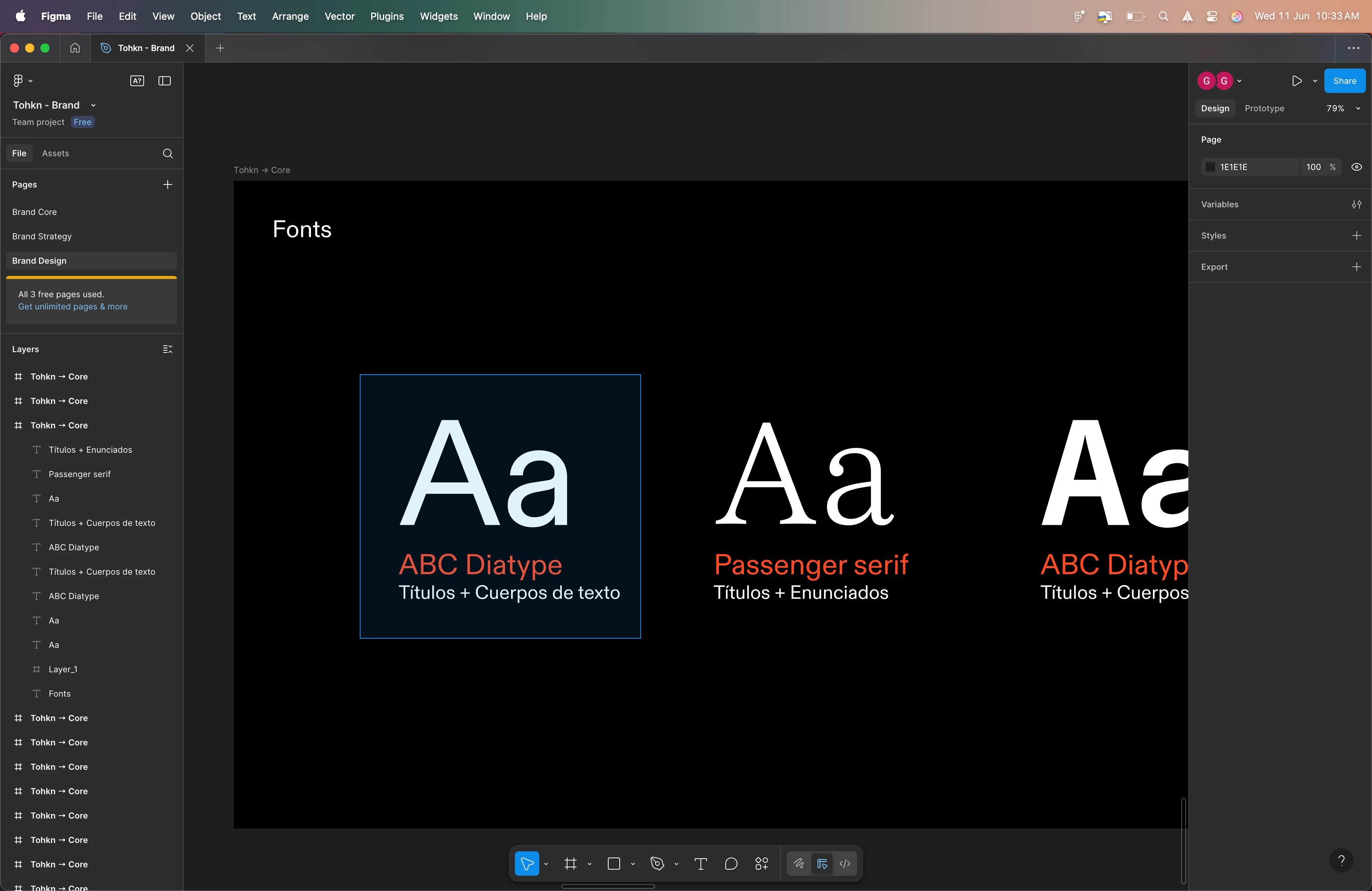Open a new tab with plus
The height and width of the screenshot is (891, 1372).
pyautogui.click(x=220, y=48)
